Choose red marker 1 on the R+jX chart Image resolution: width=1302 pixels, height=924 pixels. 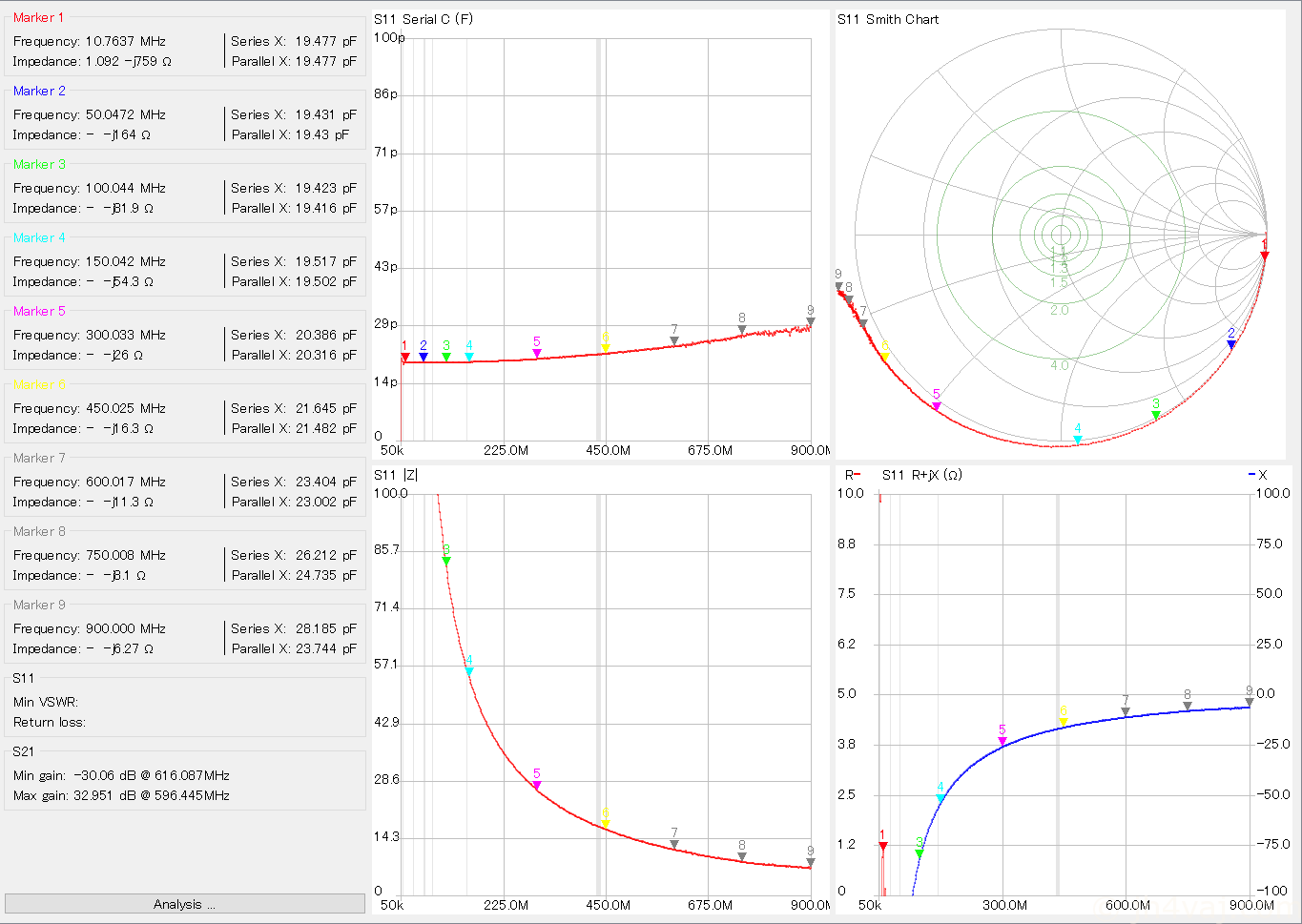coord(883,846)
